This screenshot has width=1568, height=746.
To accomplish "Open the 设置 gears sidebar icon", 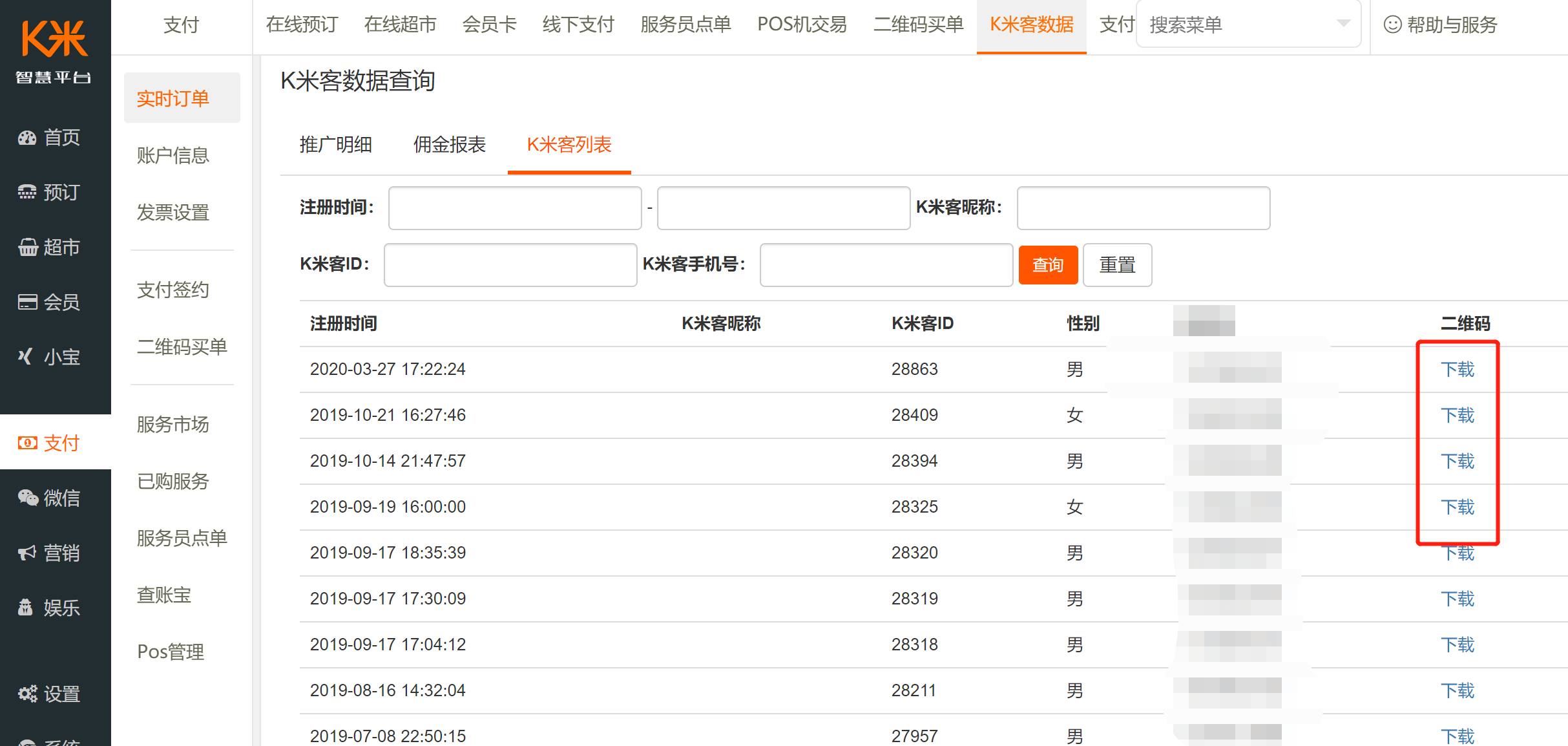I will [x=28, y=694].
